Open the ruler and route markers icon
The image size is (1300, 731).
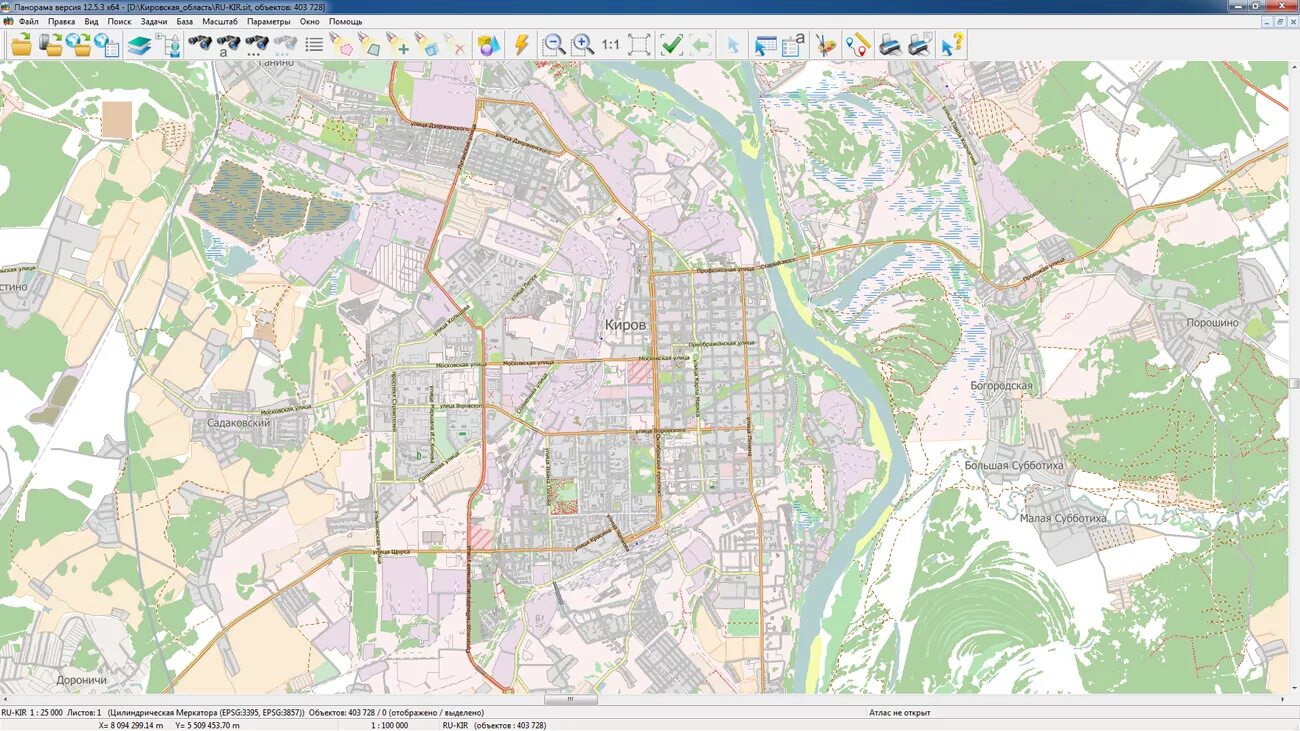tap(857, 44)
